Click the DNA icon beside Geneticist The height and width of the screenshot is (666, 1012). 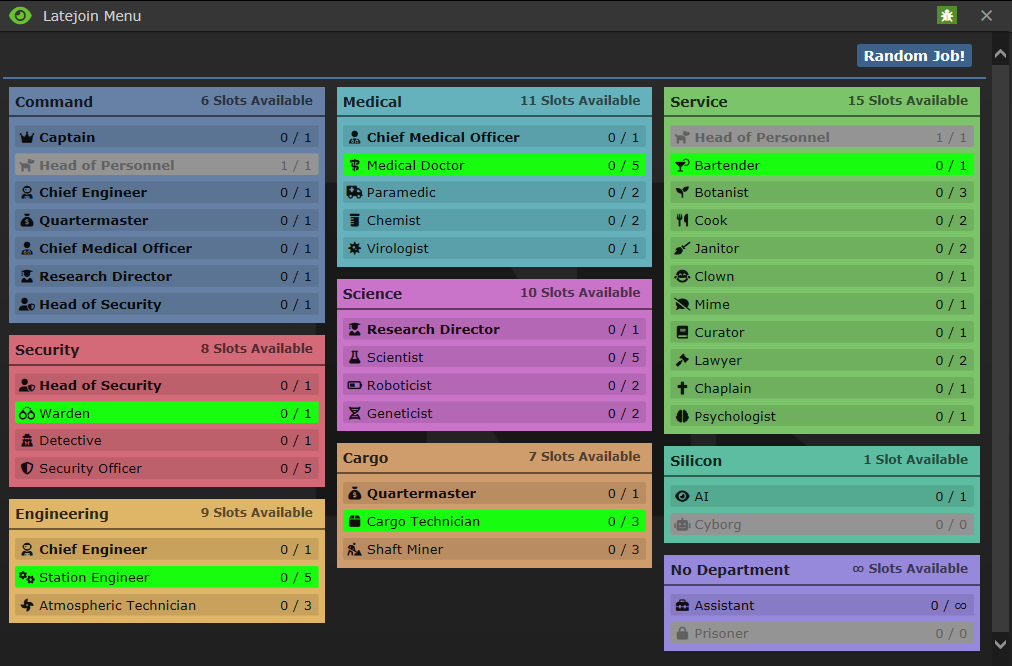click(354, 413)
